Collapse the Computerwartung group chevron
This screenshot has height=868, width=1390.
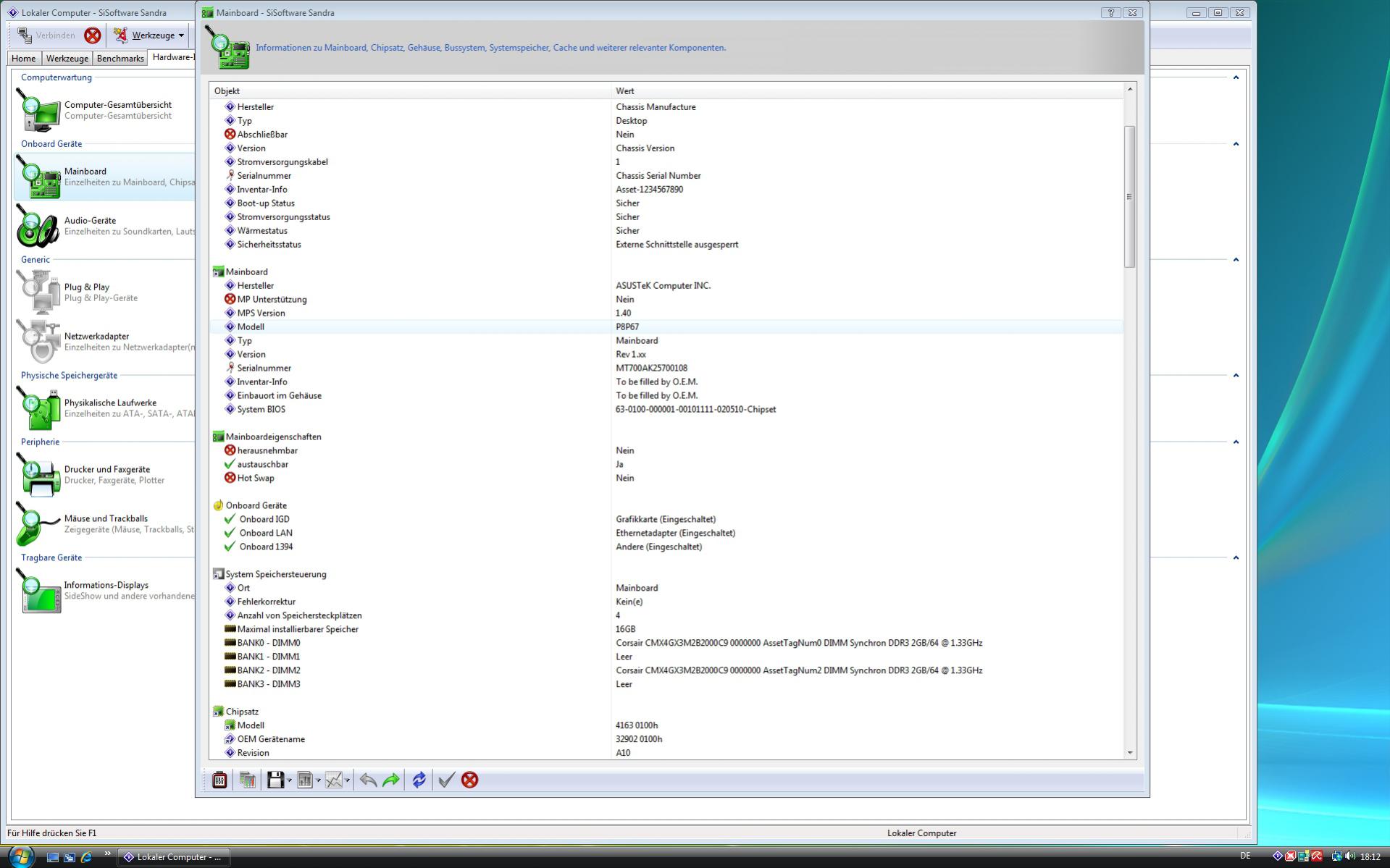point(1236,77)
